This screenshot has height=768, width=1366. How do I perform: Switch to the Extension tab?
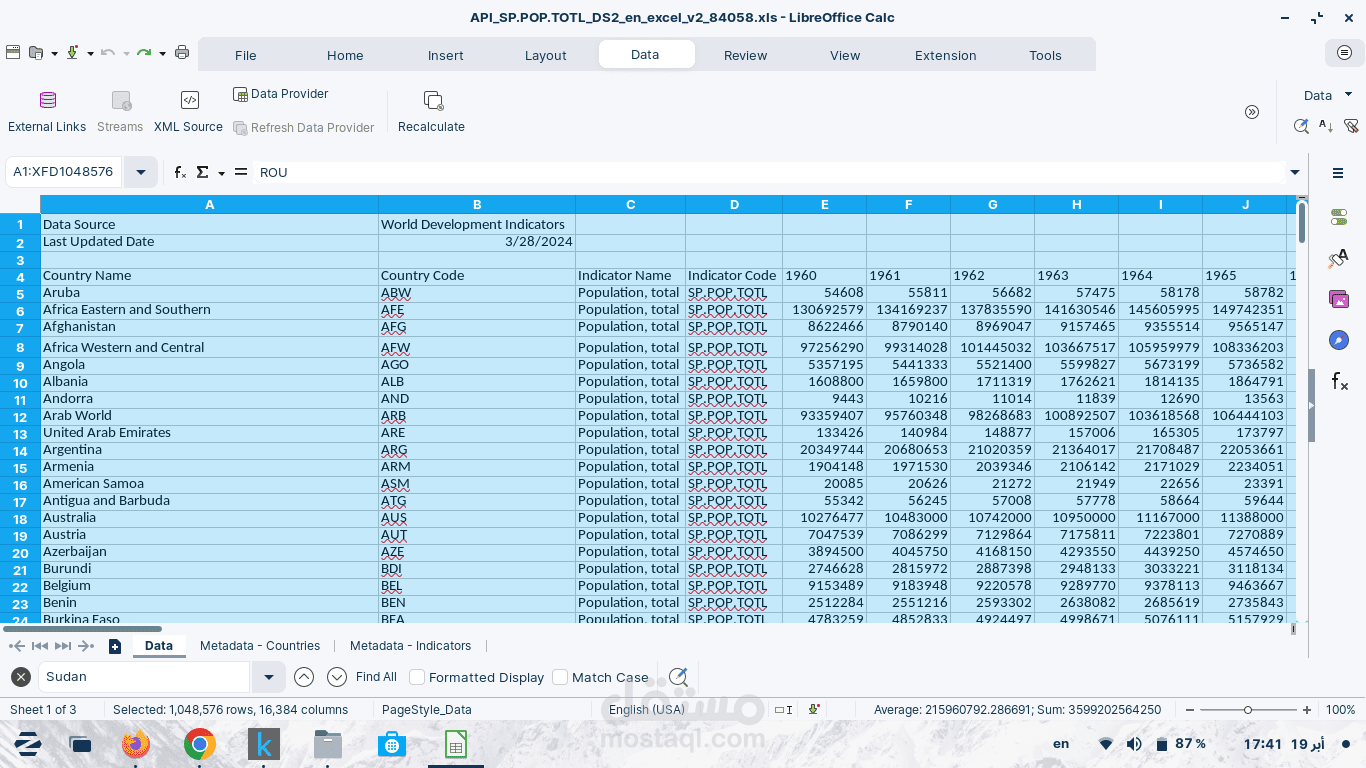tap(946, 55)
